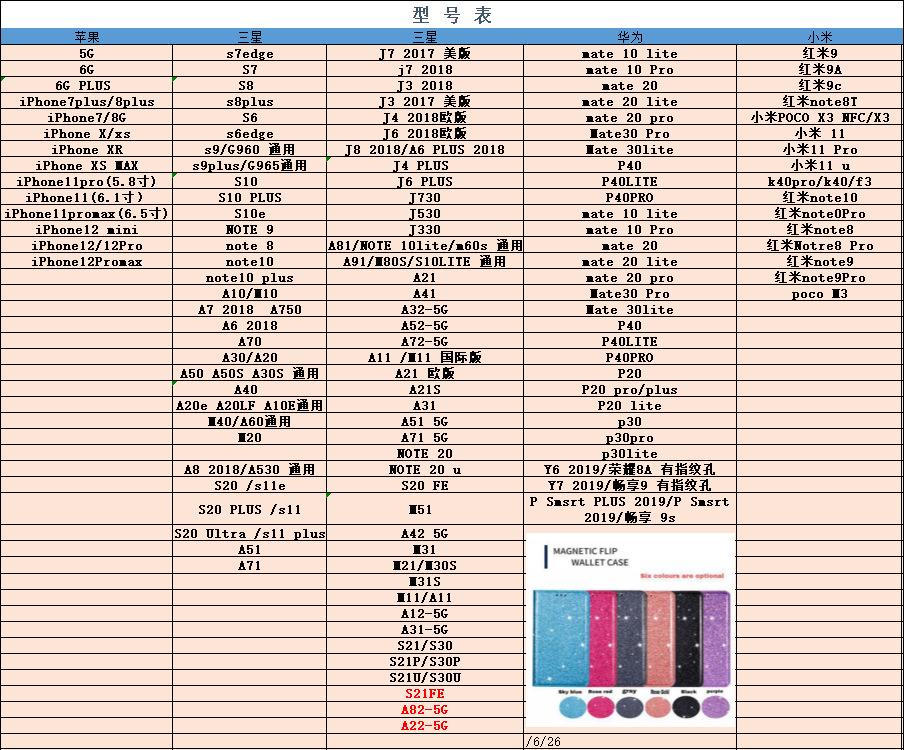Select the iPhone XS MAX cell
Screen dimensions: 904x750
(86, 165)
